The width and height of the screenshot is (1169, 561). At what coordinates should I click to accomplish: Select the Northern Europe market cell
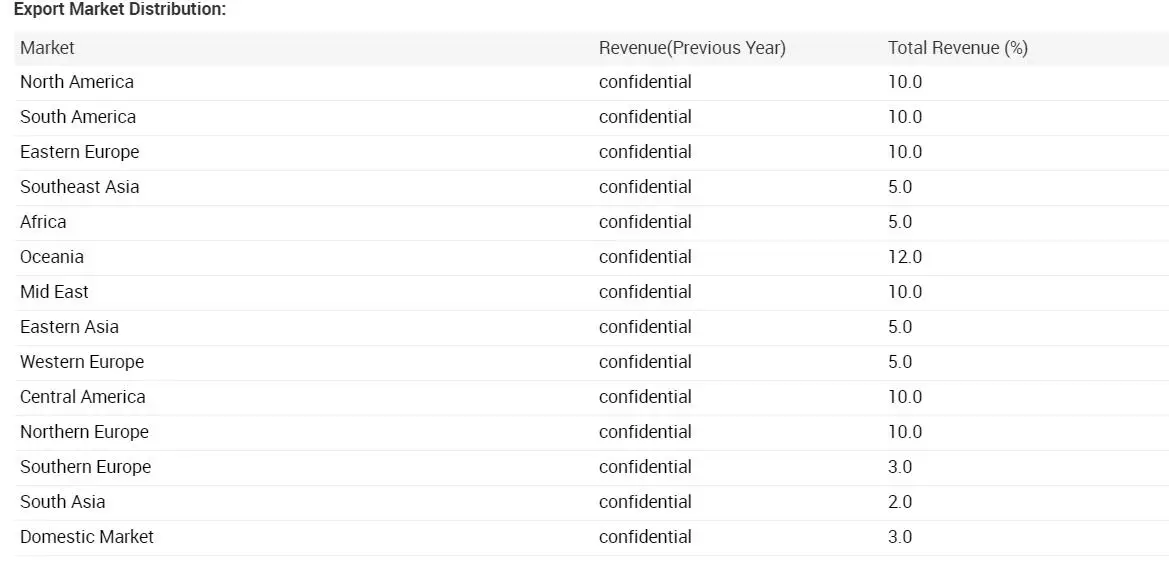click(84, 432)
